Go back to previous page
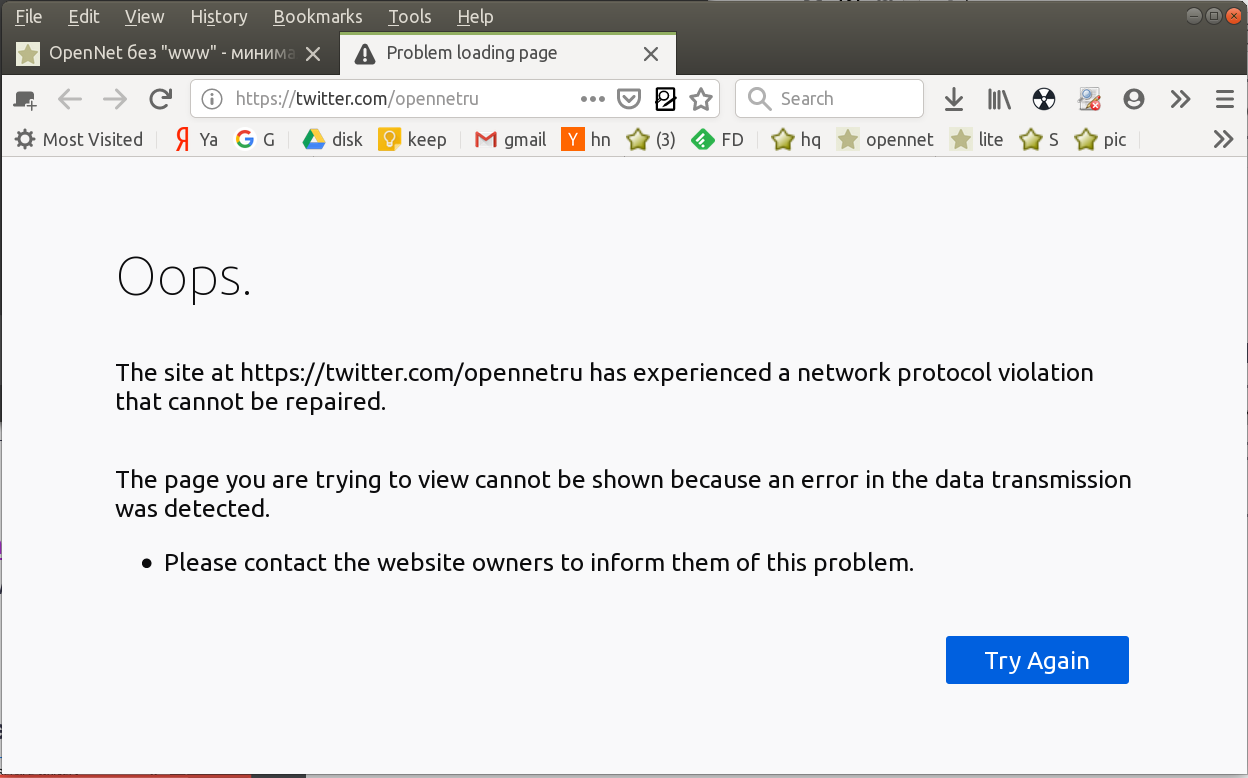This screenshot has width=1248, height=778. click(x=70, y=99)
